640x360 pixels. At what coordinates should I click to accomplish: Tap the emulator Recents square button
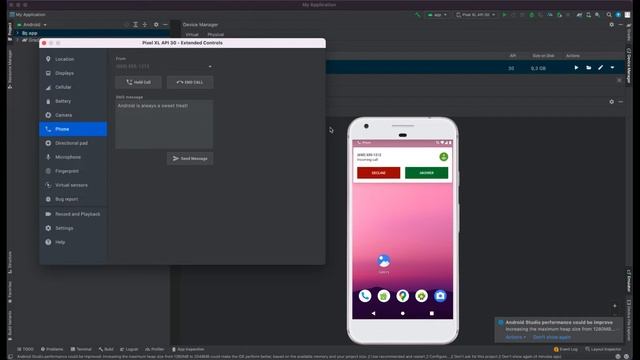click(432, 313)
